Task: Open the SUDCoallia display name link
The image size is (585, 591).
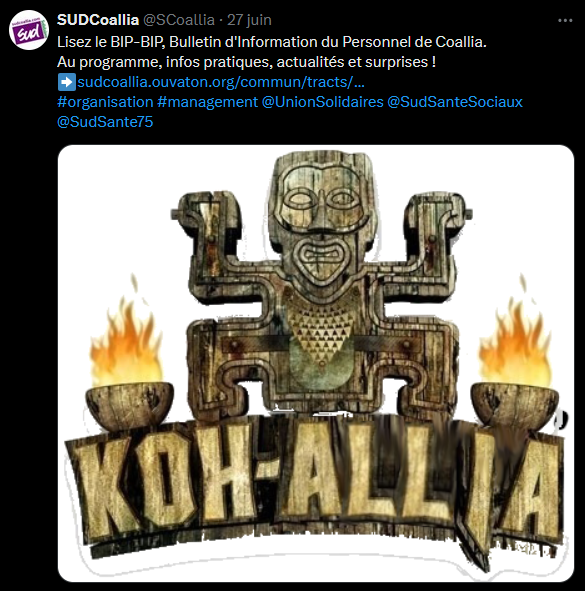Action: coord(98,20)
